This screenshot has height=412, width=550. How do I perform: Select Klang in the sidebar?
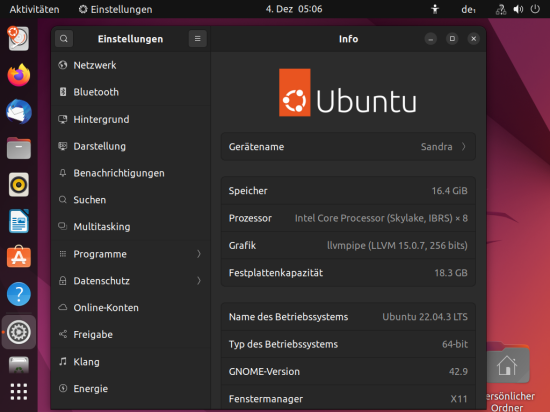(130, 362)
